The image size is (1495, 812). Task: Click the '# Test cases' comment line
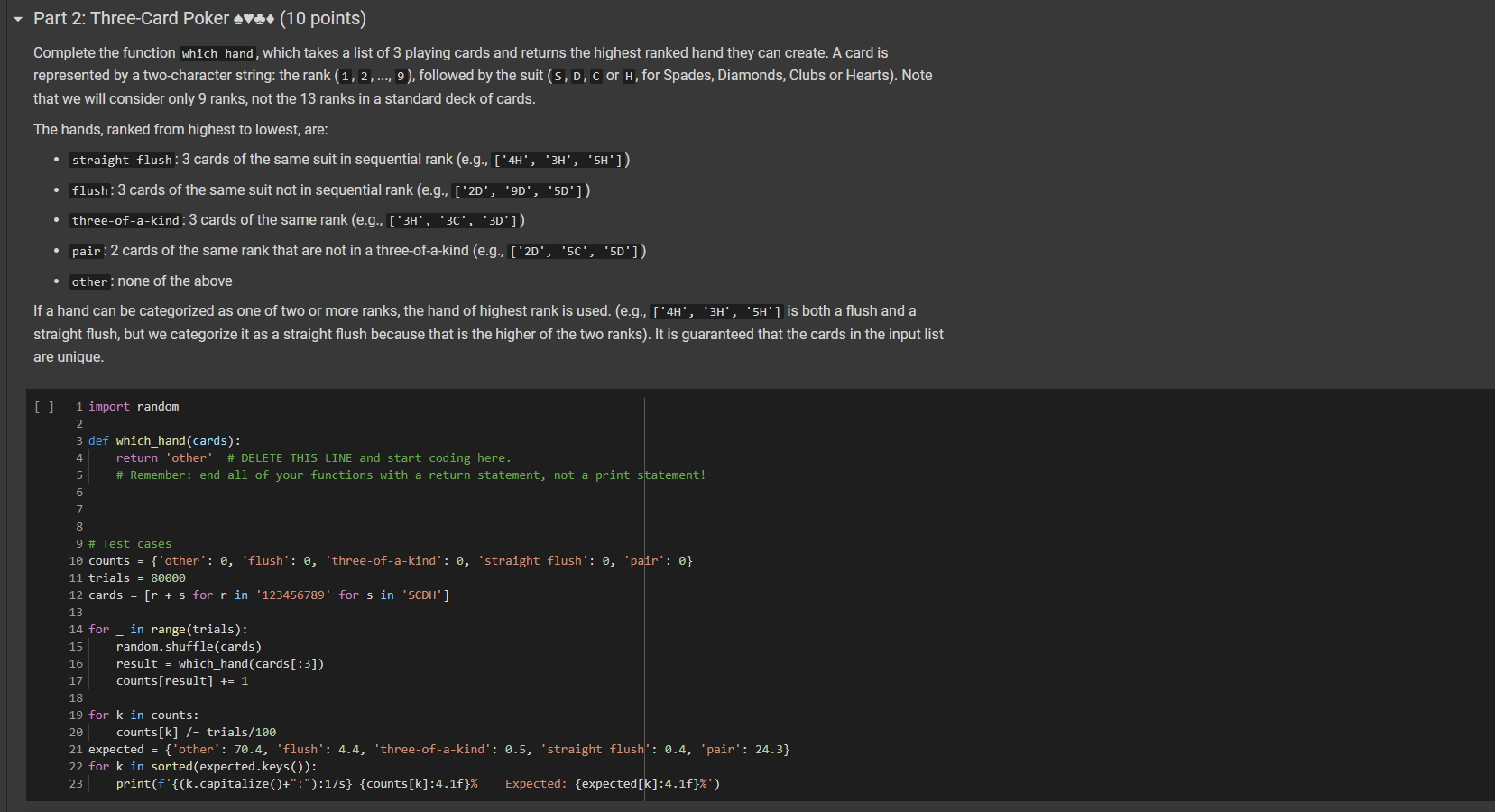[x=130, y=544]
